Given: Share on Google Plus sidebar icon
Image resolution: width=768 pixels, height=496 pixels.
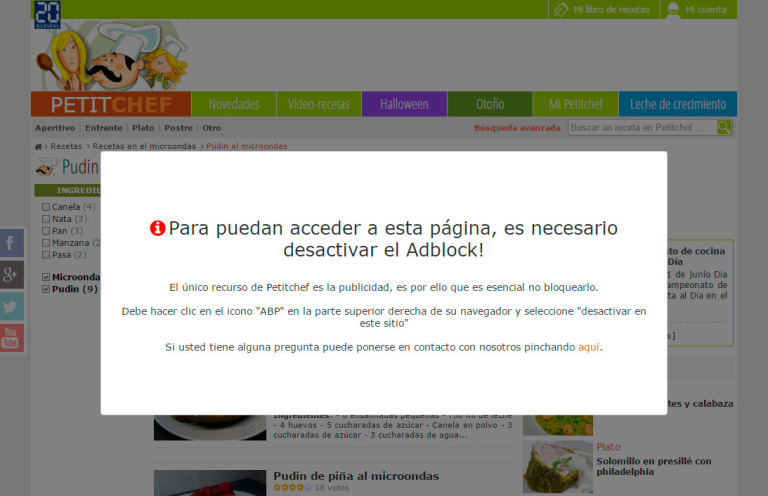Looking at the screenshot, I should tap(12, 275).
